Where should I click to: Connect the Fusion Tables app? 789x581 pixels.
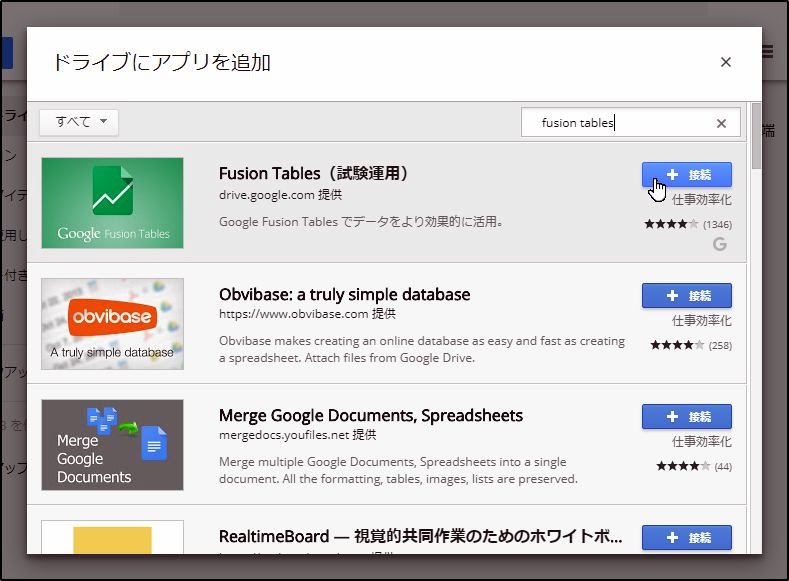click(x=687, y=175)
